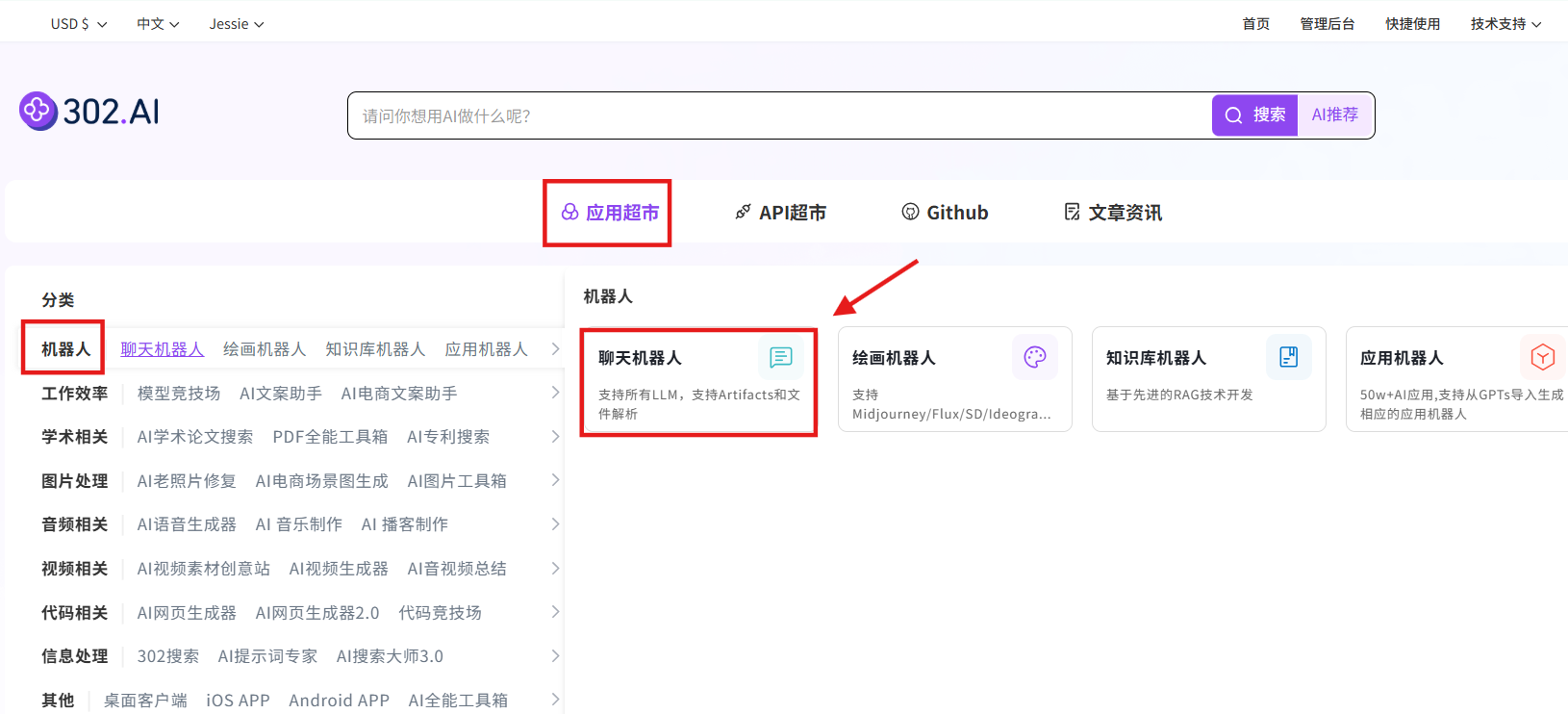Open the AI搜索大师3.0 link
The height and width of the screenshot is (714, 1568).
click(390, 656)
